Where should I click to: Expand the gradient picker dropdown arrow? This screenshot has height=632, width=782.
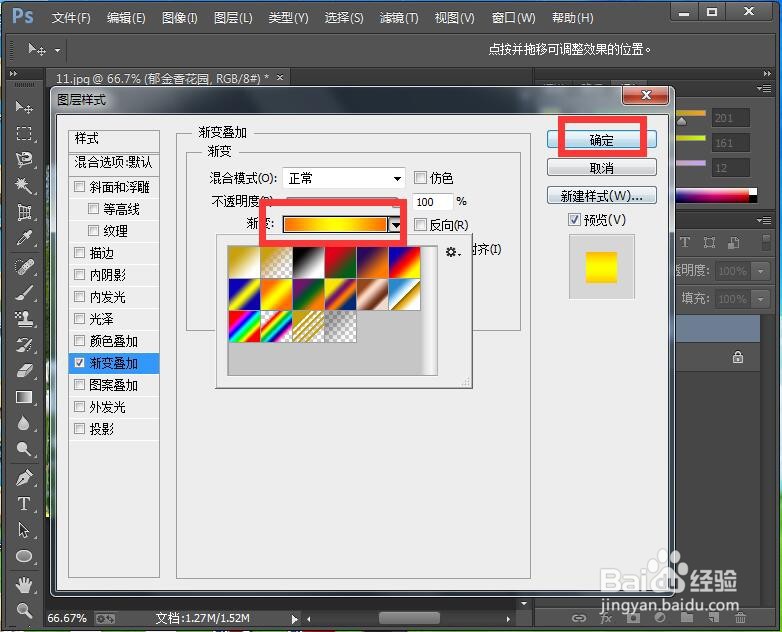395,225
